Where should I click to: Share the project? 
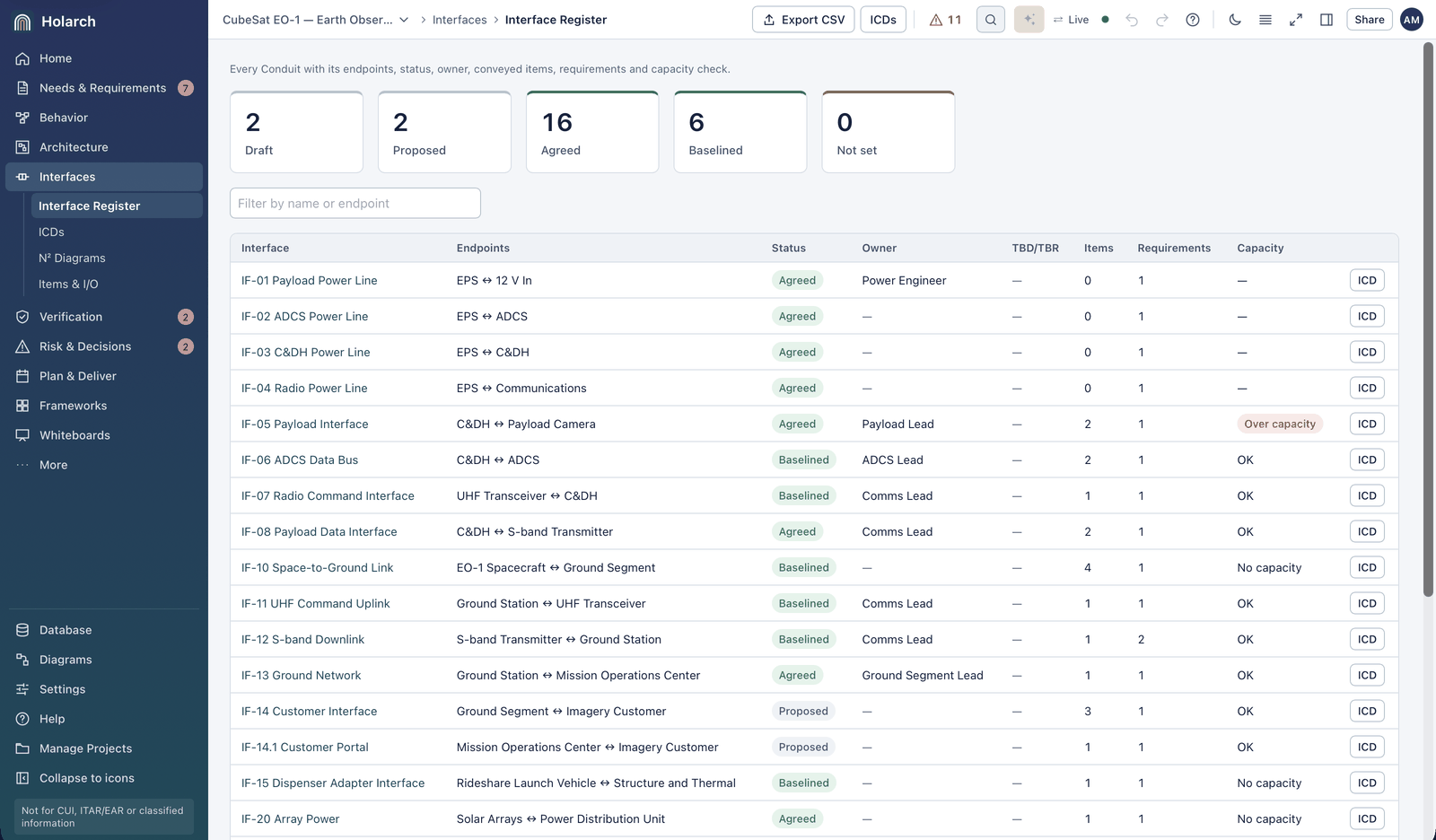pyautogui.click(x=1370, y=20)
